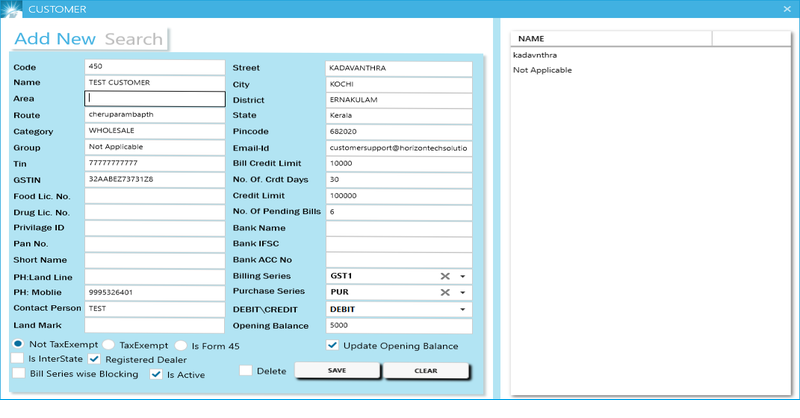Edit the District field ERNAKULAM
The width and height of the screenshot is (800, 418).
click(398, 100)
